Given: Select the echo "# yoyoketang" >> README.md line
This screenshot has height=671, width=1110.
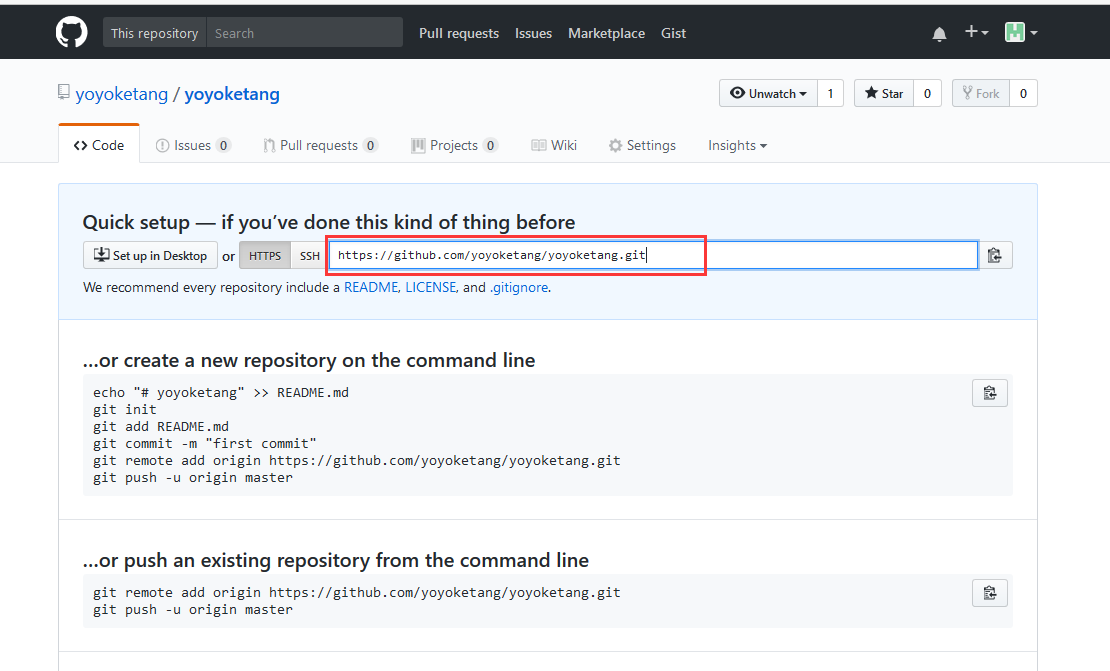Looking at the screenshot, I should pos(221,393).
